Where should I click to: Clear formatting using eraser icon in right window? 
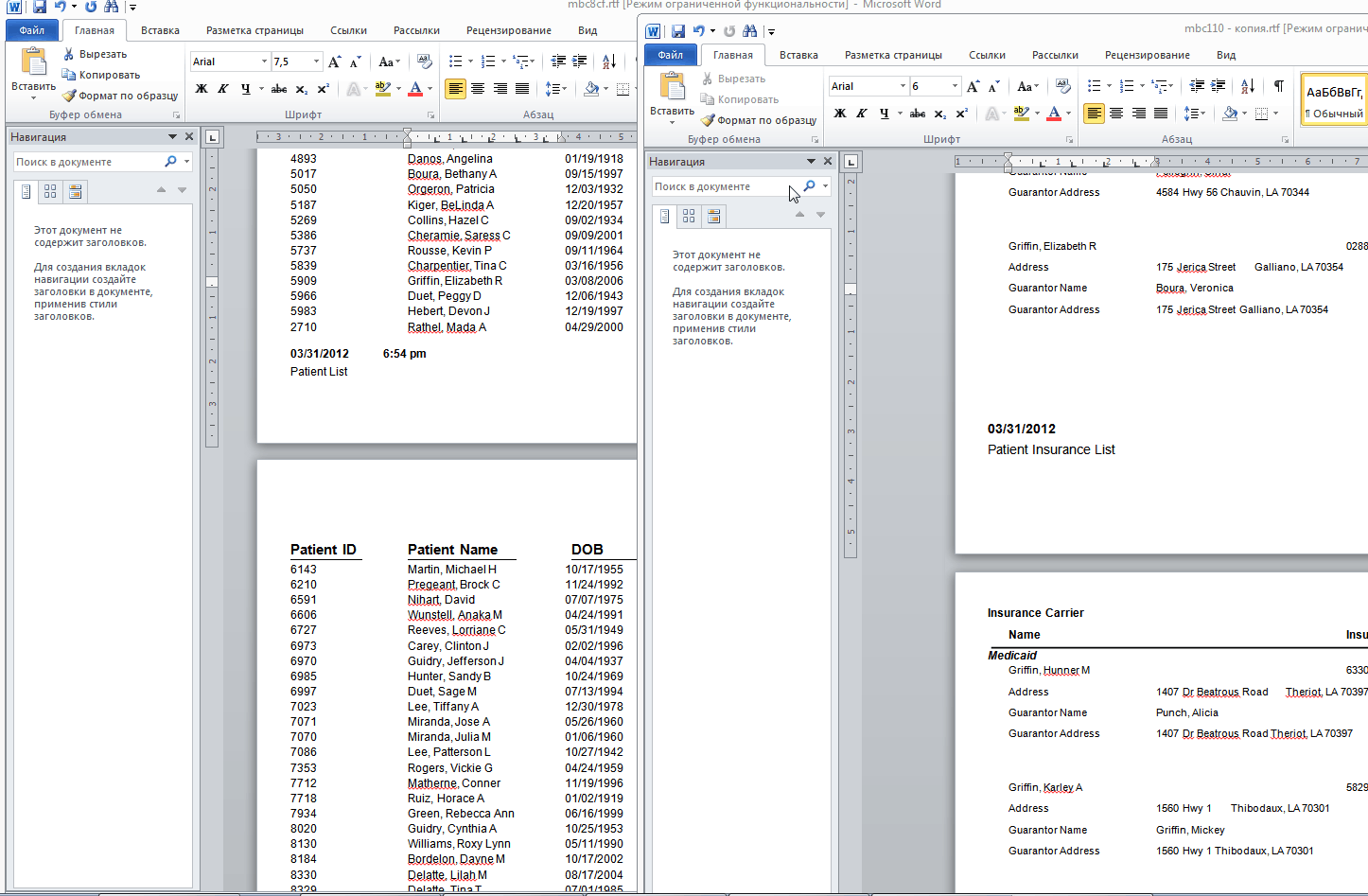point(1062,86)
